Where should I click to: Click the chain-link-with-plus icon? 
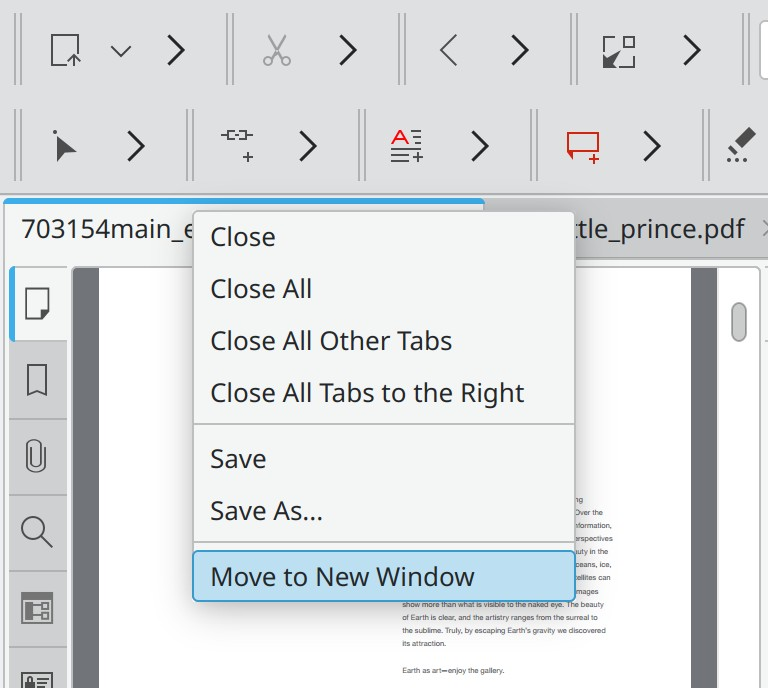click(237, 145)
